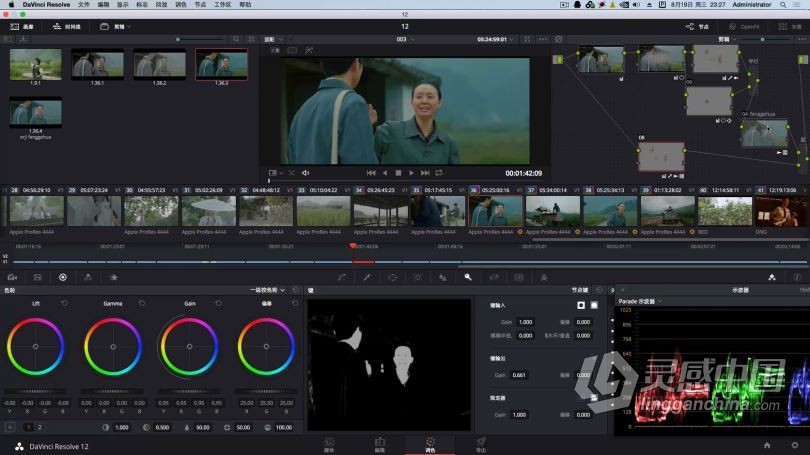Open the gallery search icon
This screenshot has height=455, width=810.
coord(236,39)
